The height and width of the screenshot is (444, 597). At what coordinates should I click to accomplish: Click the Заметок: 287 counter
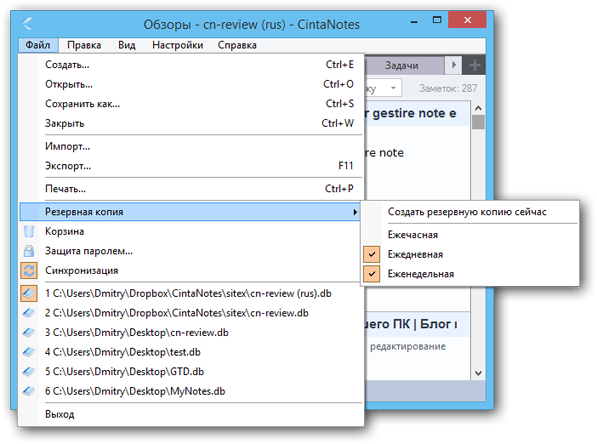448,88
